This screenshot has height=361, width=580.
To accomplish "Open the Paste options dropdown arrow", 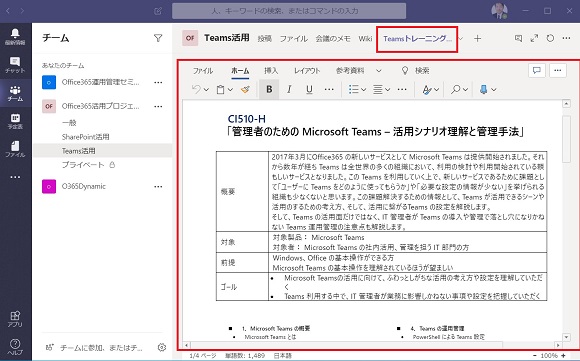I will click(230, 90).
